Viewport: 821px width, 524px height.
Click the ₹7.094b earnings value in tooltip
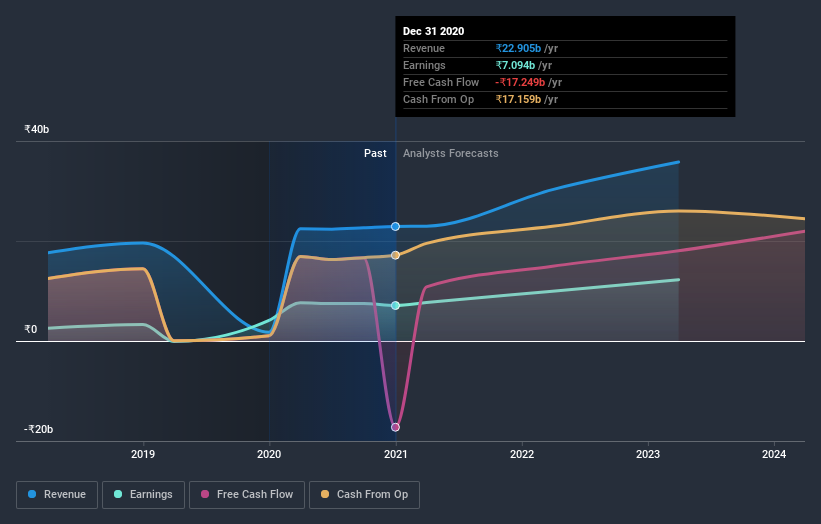click(x=515, y=65)
